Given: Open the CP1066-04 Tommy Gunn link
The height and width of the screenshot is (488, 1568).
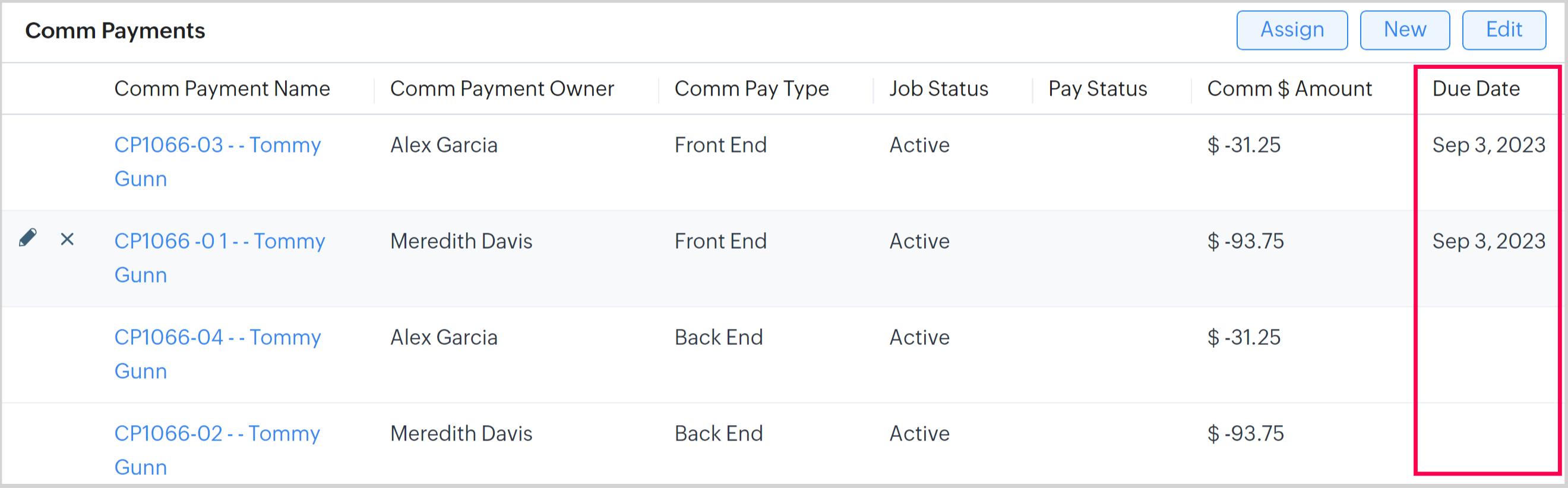Looking at the screenshot, I should pyautogui.click(x=217, y=338).
